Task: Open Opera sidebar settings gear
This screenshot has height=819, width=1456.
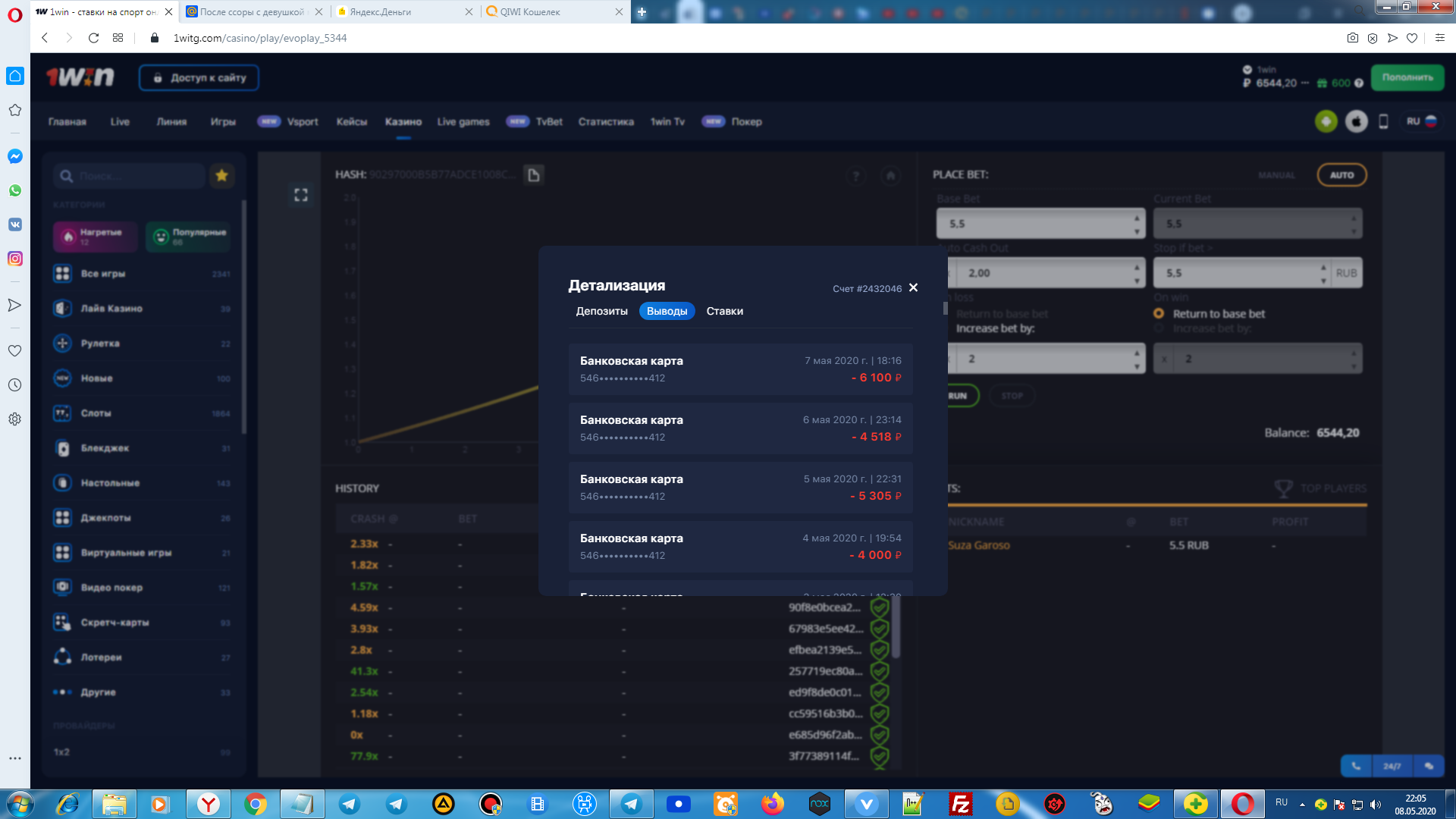Action: point(15,419)
